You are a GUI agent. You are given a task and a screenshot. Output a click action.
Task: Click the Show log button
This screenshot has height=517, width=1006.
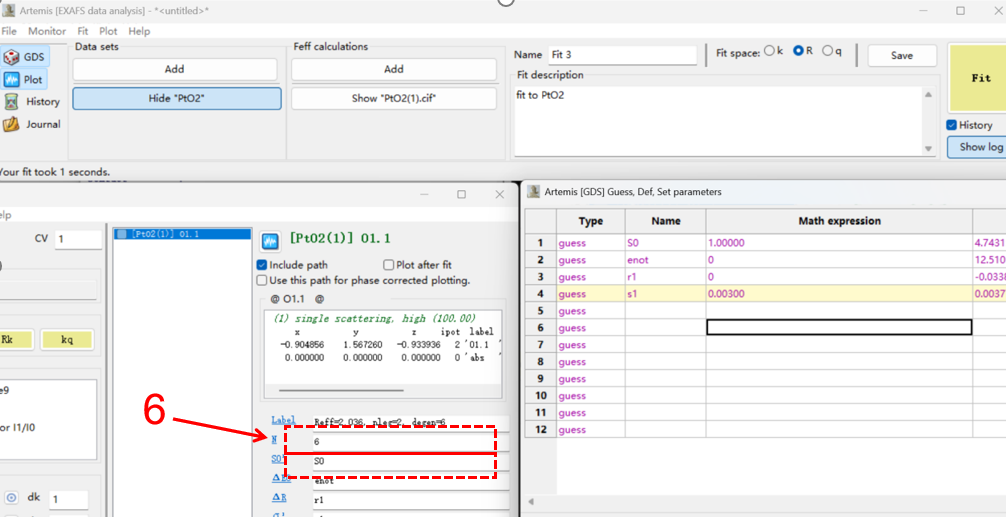[977, 147]
